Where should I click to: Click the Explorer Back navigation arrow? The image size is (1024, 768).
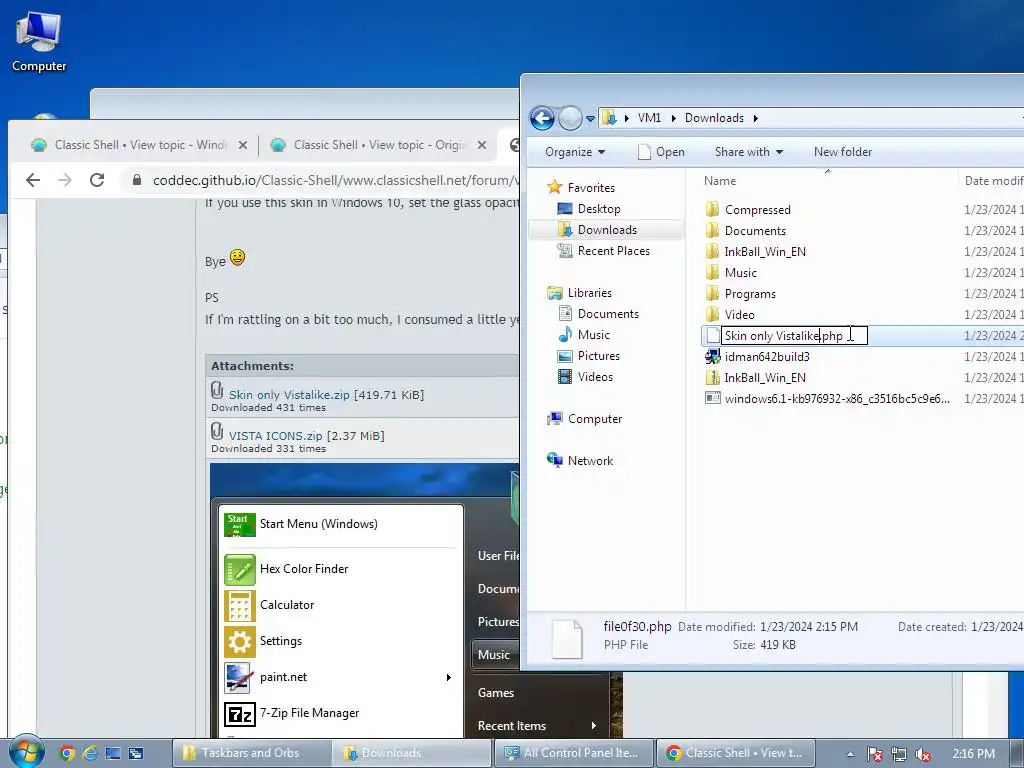542,118
